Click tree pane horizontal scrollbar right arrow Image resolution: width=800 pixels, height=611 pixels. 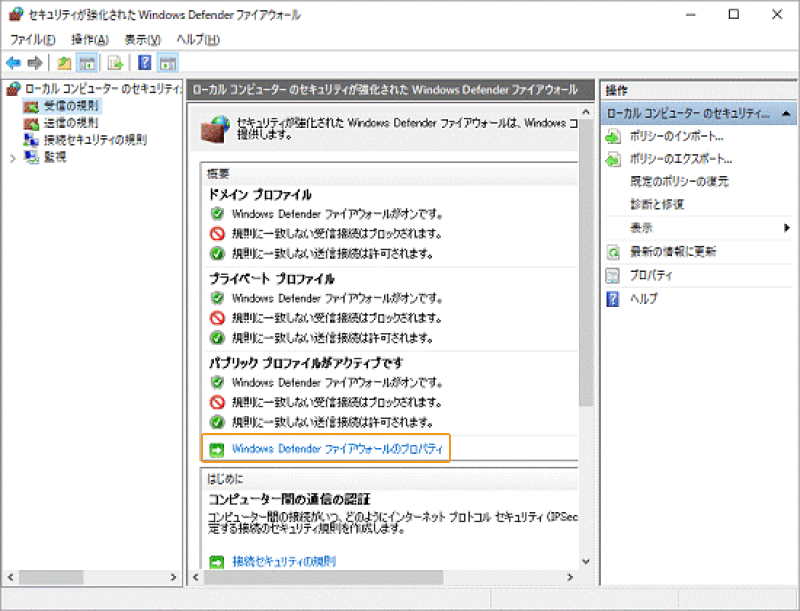pyautogui.click(x=173, y=577)
